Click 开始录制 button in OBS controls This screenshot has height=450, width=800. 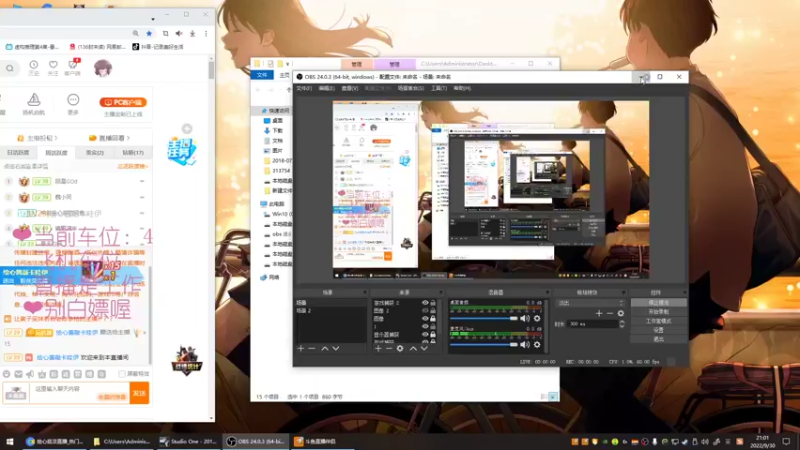click(659, 312)
